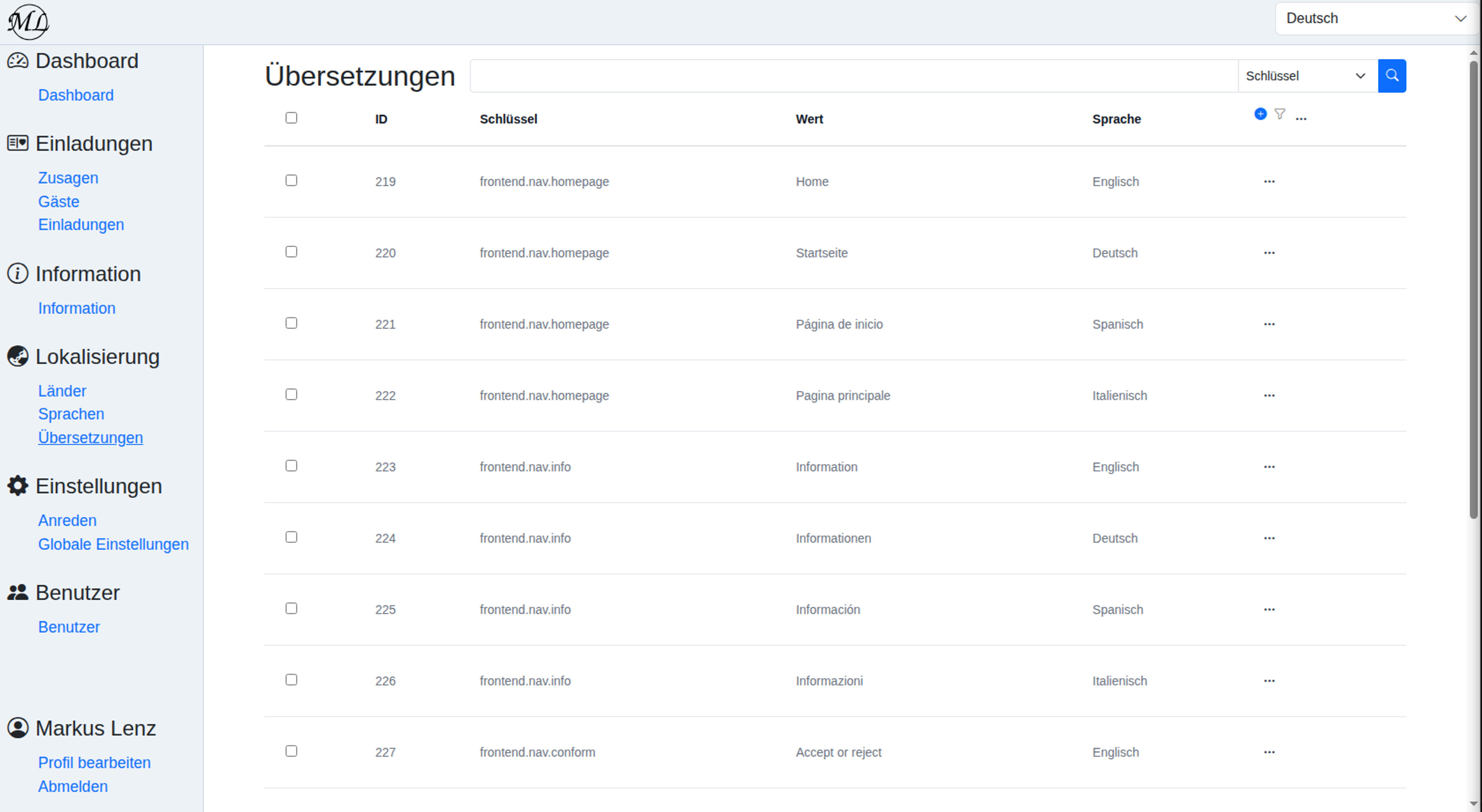
Task: Open the Deutsch language dropdown
Action: point(1375,19)
